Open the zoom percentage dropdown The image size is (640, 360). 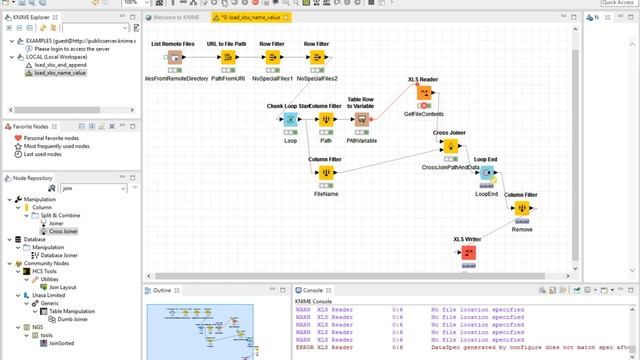click(x=147, y=2)
